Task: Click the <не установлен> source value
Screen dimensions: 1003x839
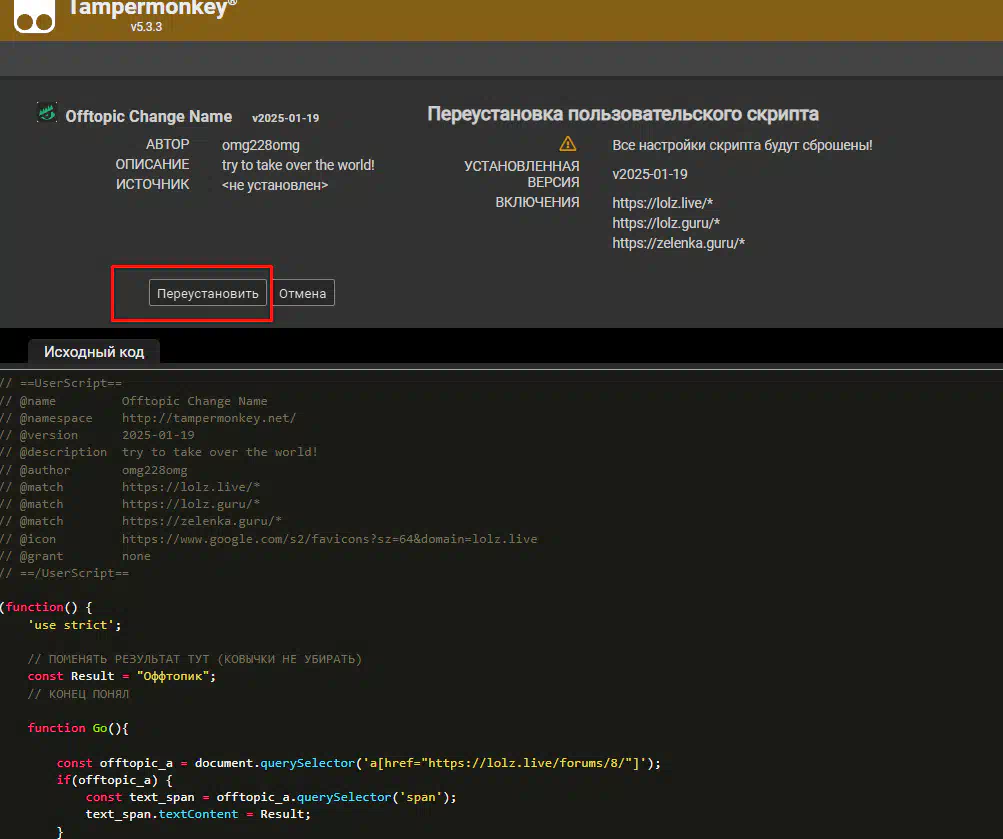Action: tap(275, 185)
